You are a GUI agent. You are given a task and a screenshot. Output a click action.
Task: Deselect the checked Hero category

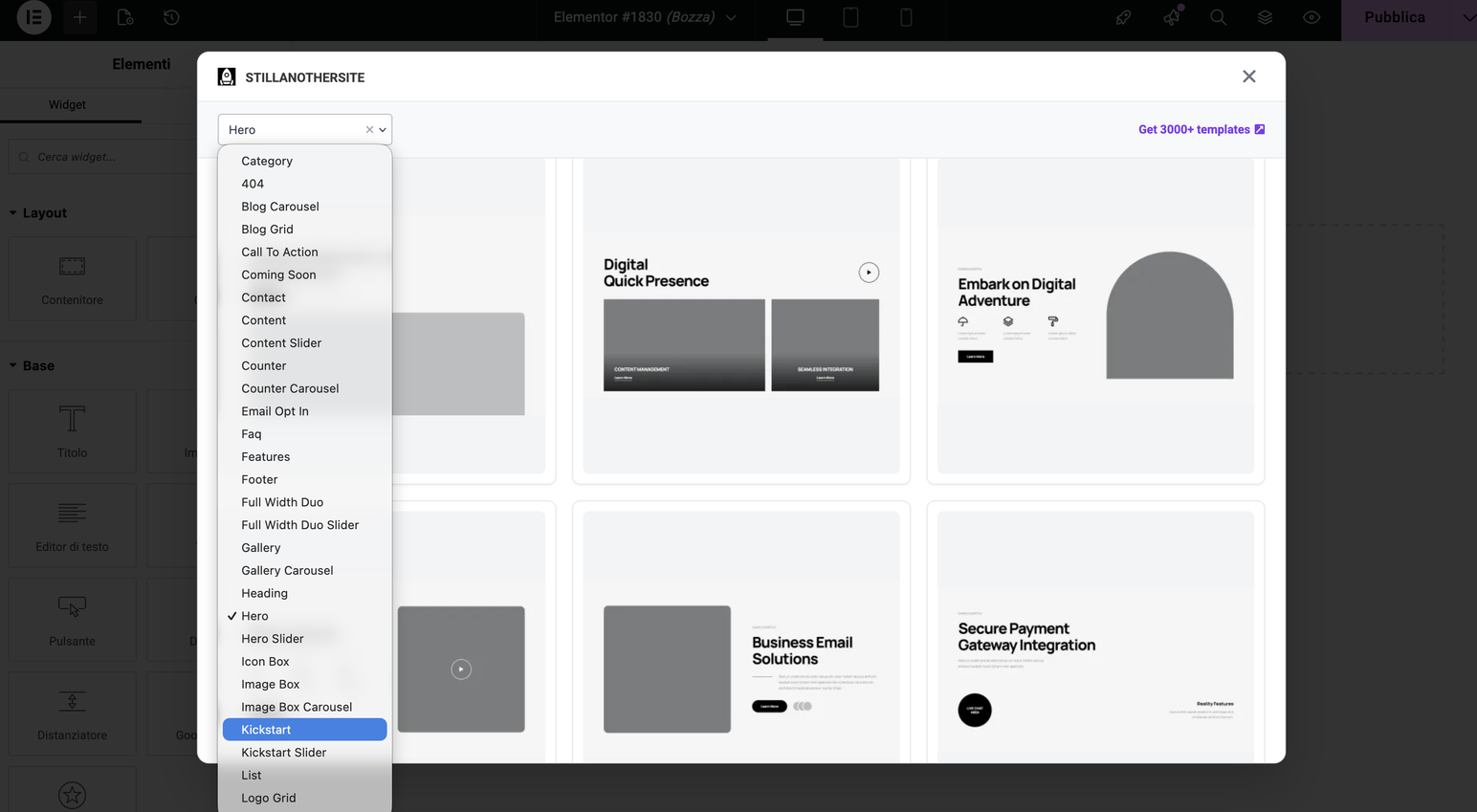369,129
